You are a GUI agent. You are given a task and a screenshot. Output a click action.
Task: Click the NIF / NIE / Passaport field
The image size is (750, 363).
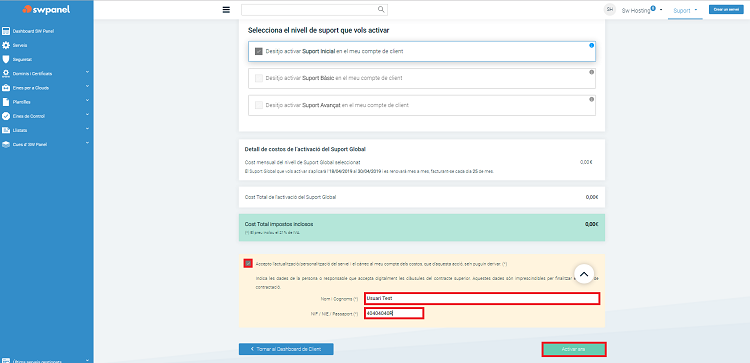[394, 313]
